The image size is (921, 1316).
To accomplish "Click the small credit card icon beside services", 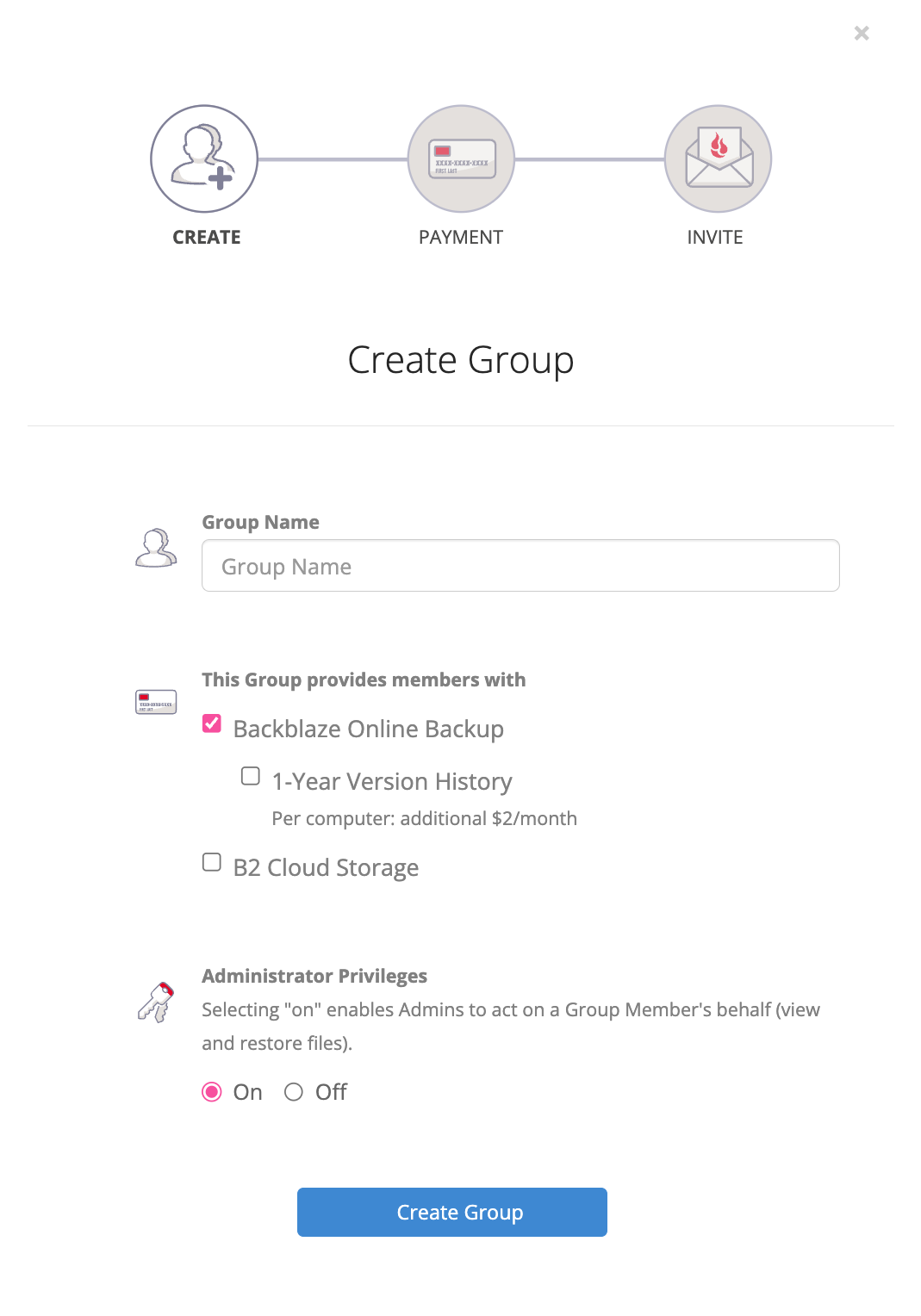I will [x=156, y=702].
